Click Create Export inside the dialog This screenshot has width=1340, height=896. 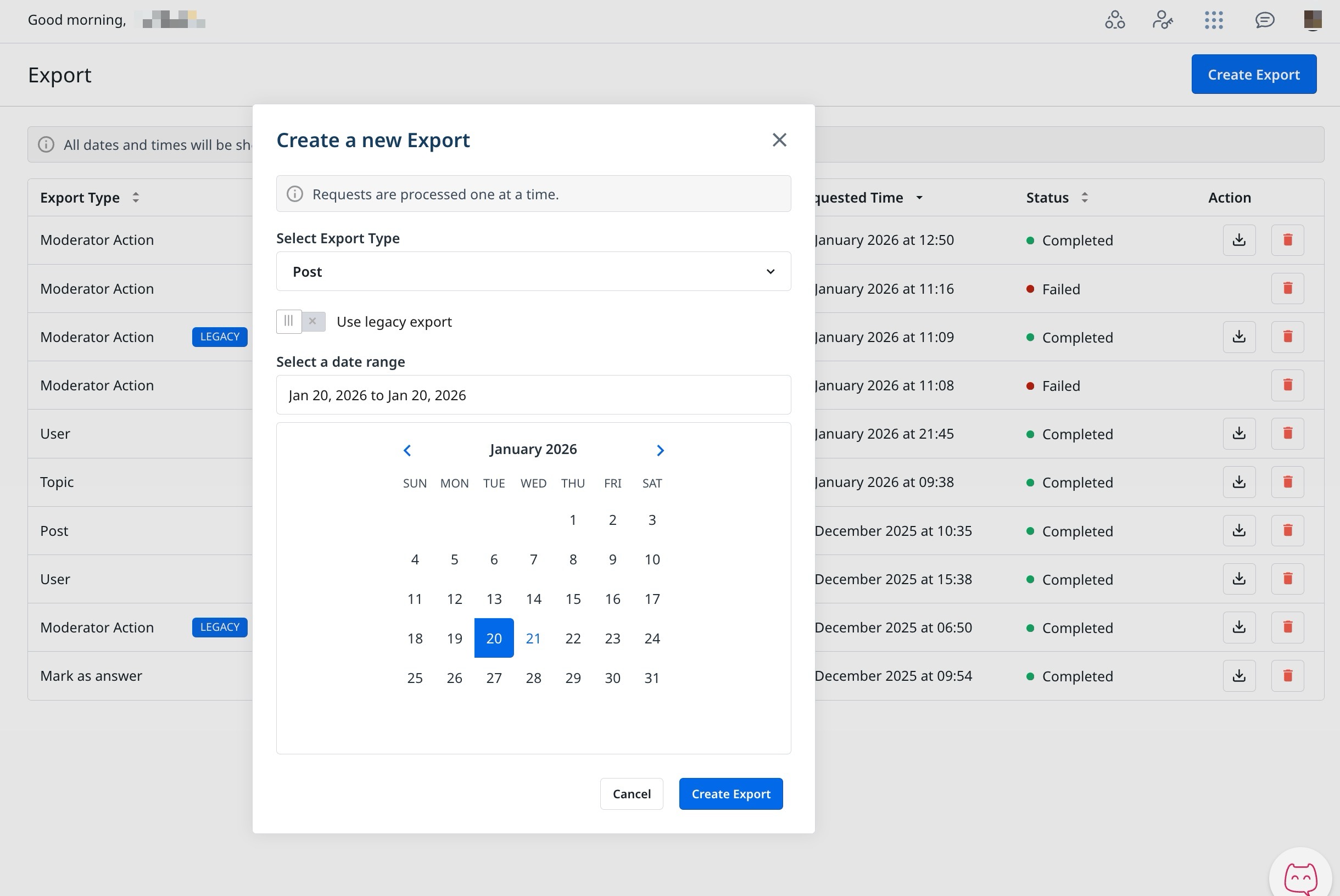(x=731, y=794)
